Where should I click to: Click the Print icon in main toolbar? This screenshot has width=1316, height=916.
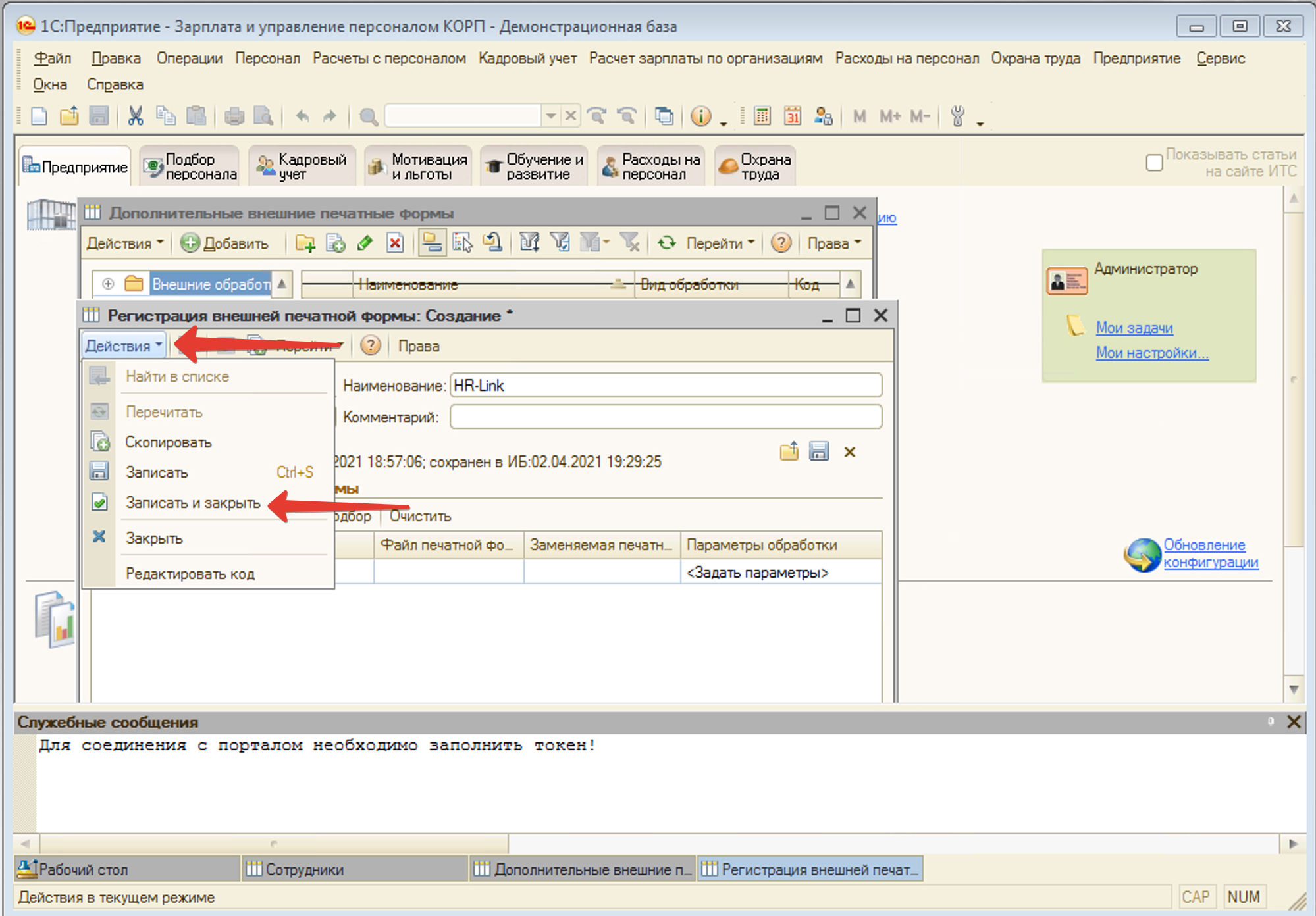pyautogui.click(x=234, y=116)
